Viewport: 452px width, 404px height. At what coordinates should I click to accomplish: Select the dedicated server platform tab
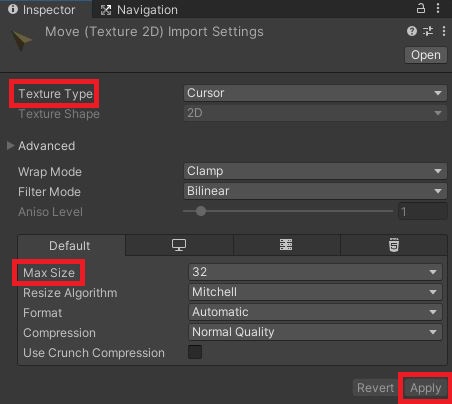286,245
